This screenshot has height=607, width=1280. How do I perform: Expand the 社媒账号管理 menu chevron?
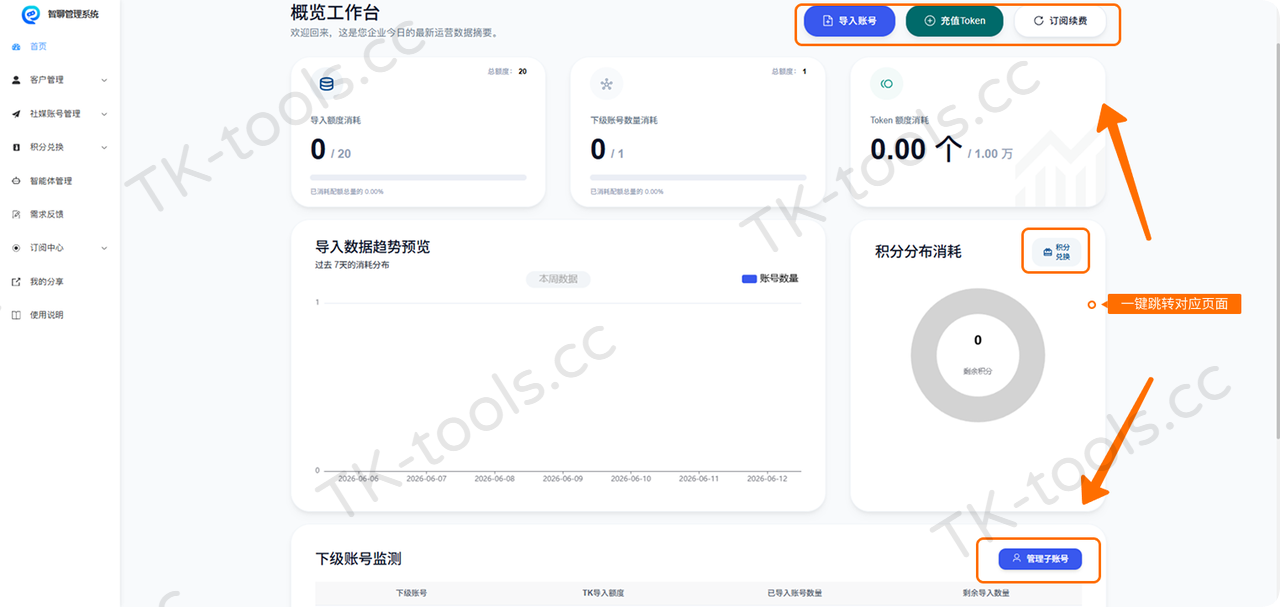click(x=104, y=114)
